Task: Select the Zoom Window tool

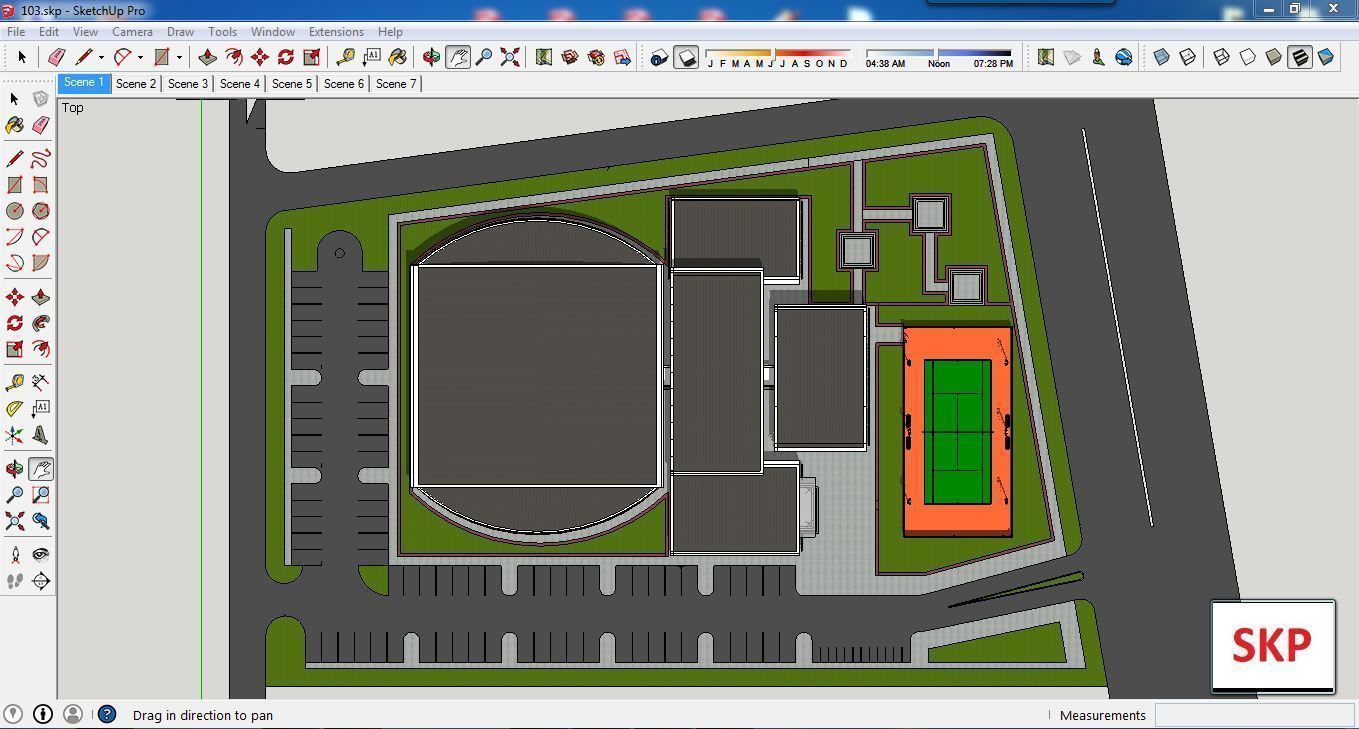Action: [41, 495]
